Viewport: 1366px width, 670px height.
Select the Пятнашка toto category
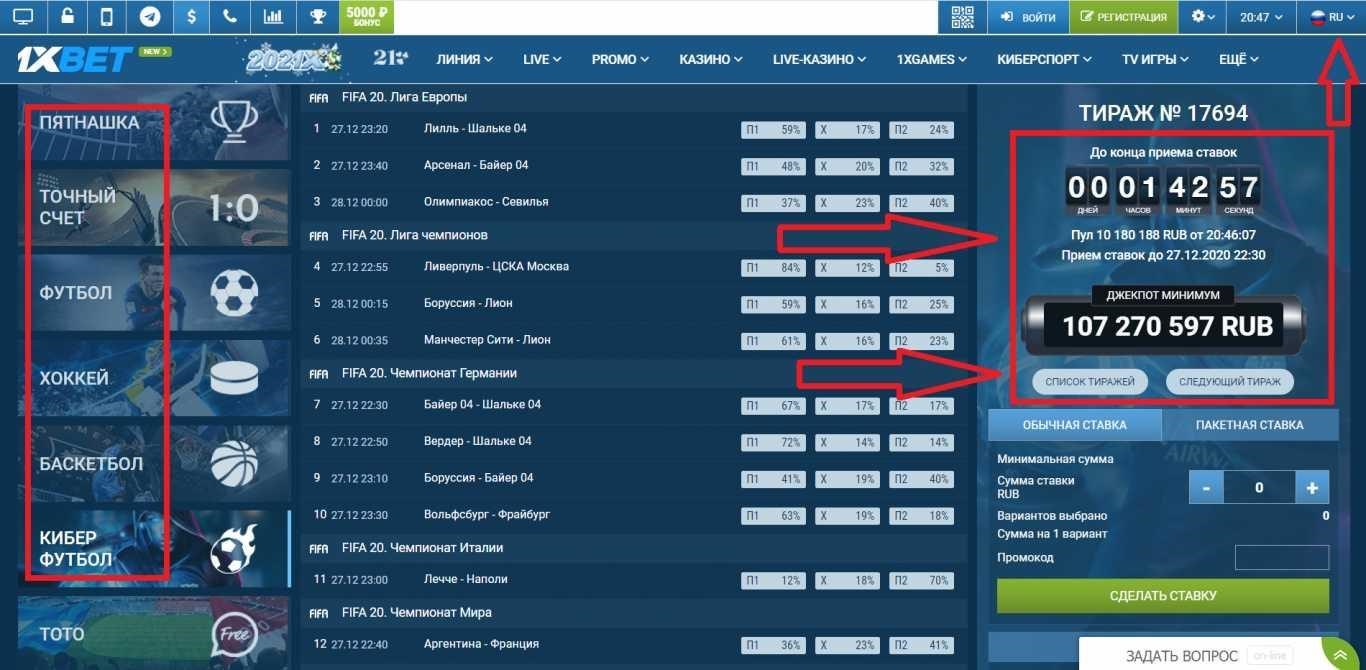(154, 122)
